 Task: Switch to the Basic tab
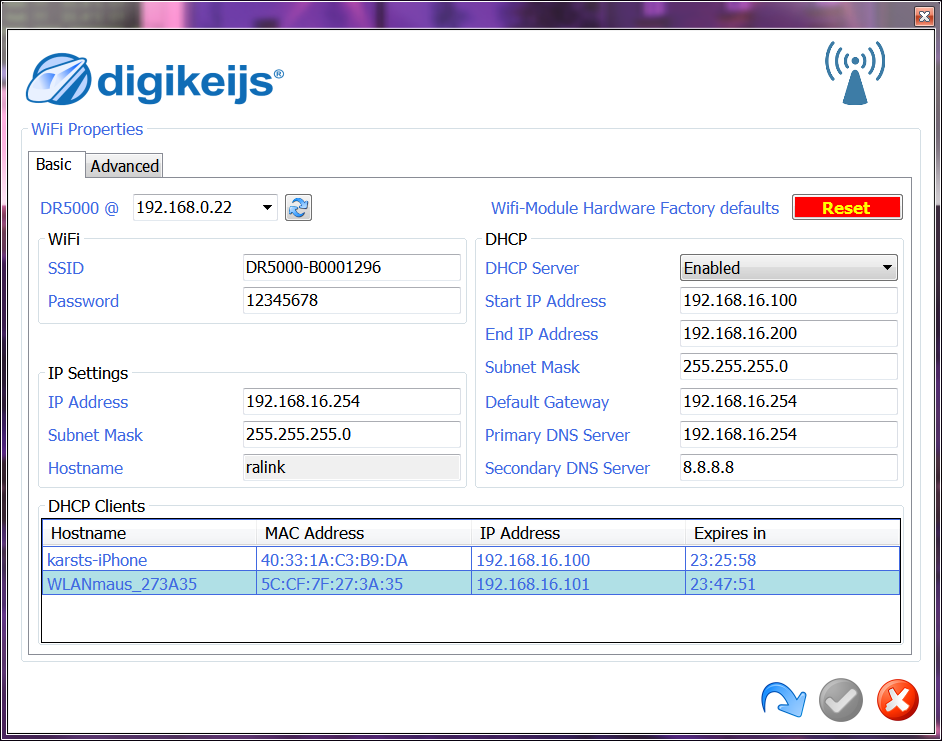pyautogui.click(x=54, y=165)
